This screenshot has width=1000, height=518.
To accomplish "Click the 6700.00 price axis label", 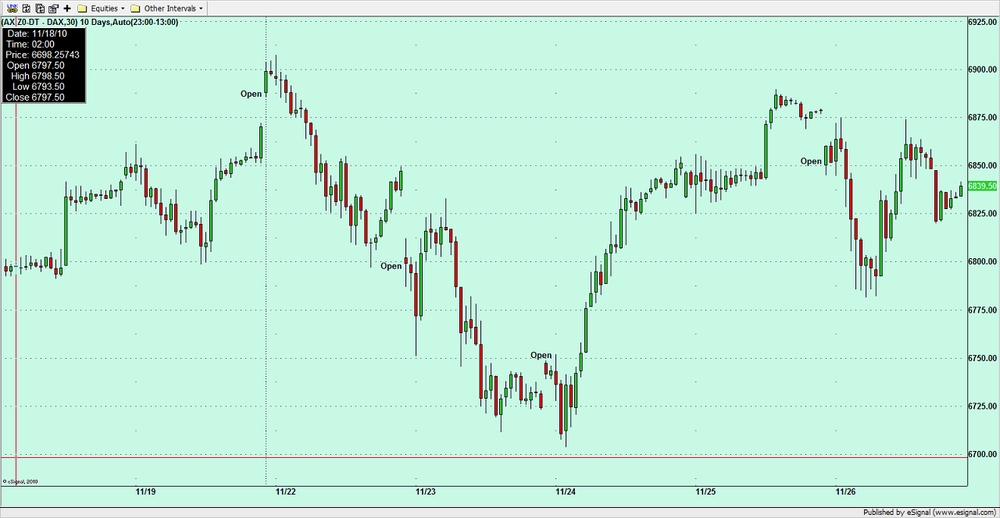I will [983, 454].
